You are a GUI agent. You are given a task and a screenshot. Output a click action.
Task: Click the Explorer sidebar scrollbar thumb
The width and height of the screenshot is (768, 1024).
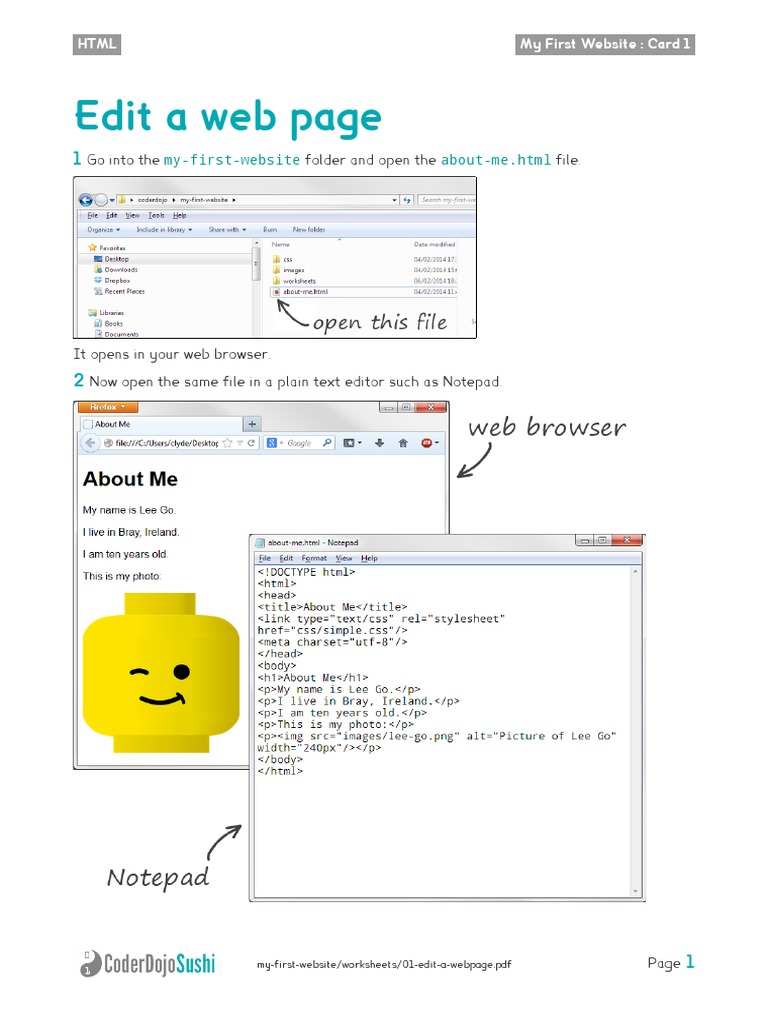[x=256, y=263]
